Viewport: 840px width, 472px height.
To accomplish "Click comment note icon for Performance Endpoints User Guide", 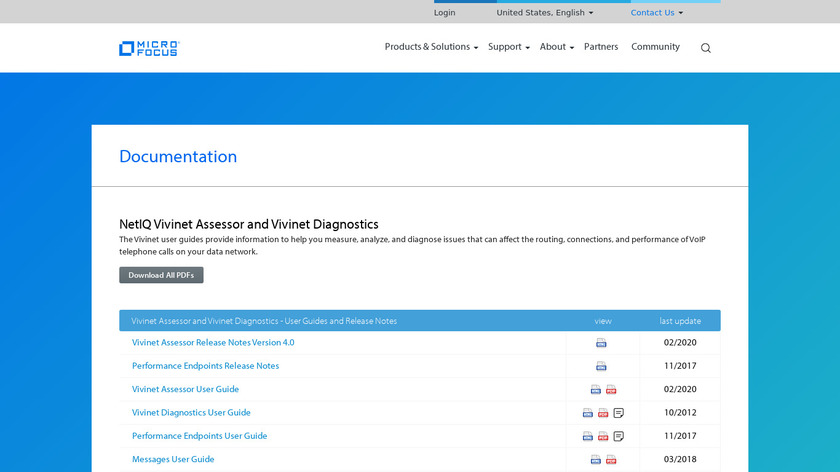I will [x=619, y=437].
